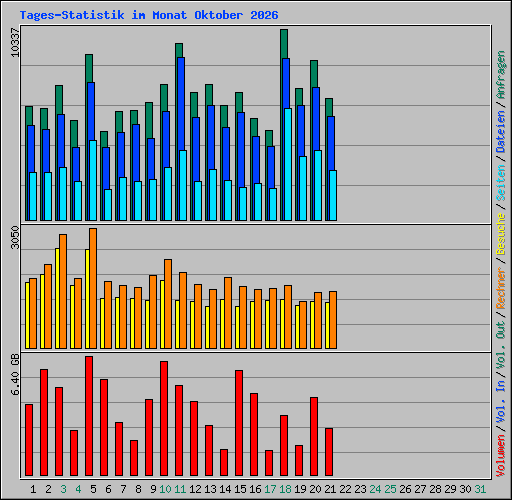
Task: Click the red Volumen bar for day 14
Action: [224, 462]
